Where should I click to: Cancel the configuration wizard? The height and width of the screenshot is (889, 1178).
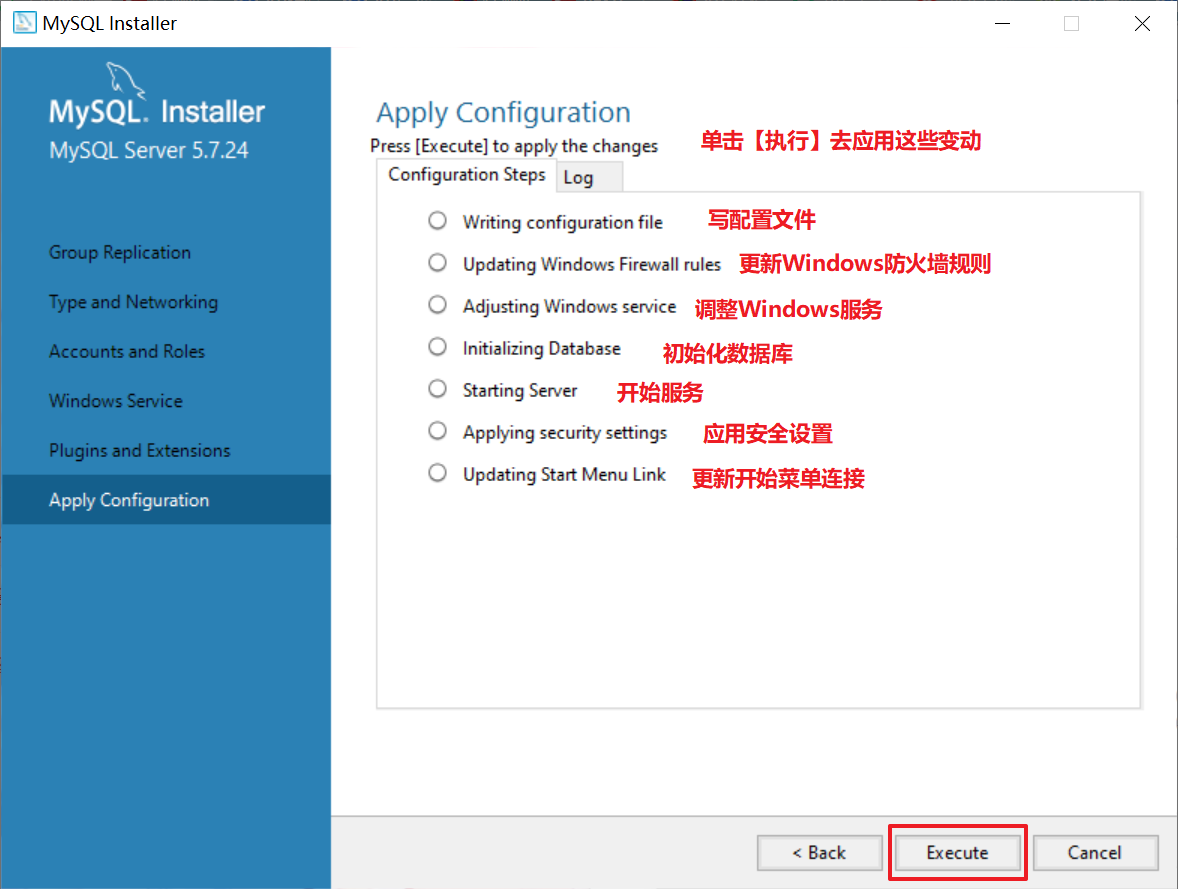coord(1095,852)
